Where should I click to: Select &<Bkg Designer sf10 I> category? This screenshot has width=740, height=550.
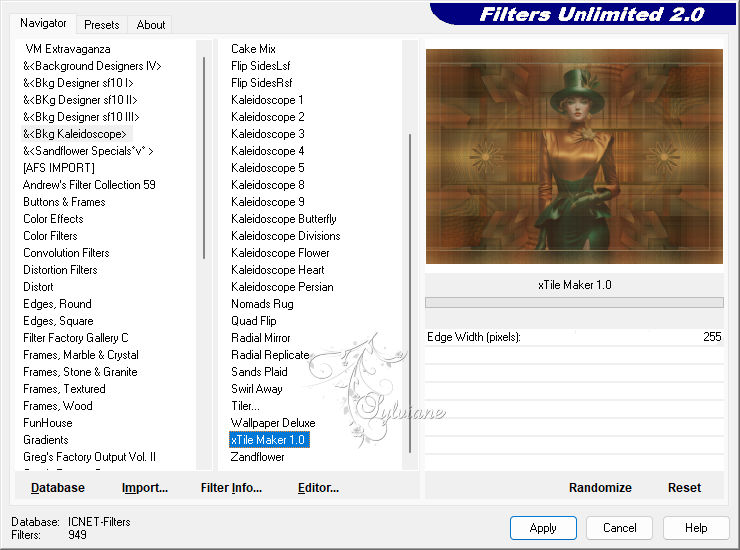point(78,83)
